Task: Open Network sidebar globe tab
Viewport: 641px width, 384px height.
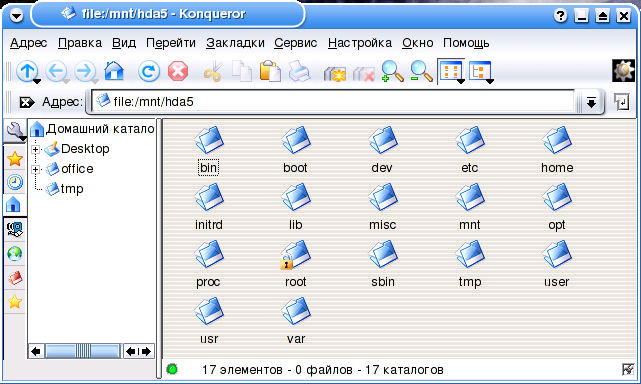Action: [15, 254]
